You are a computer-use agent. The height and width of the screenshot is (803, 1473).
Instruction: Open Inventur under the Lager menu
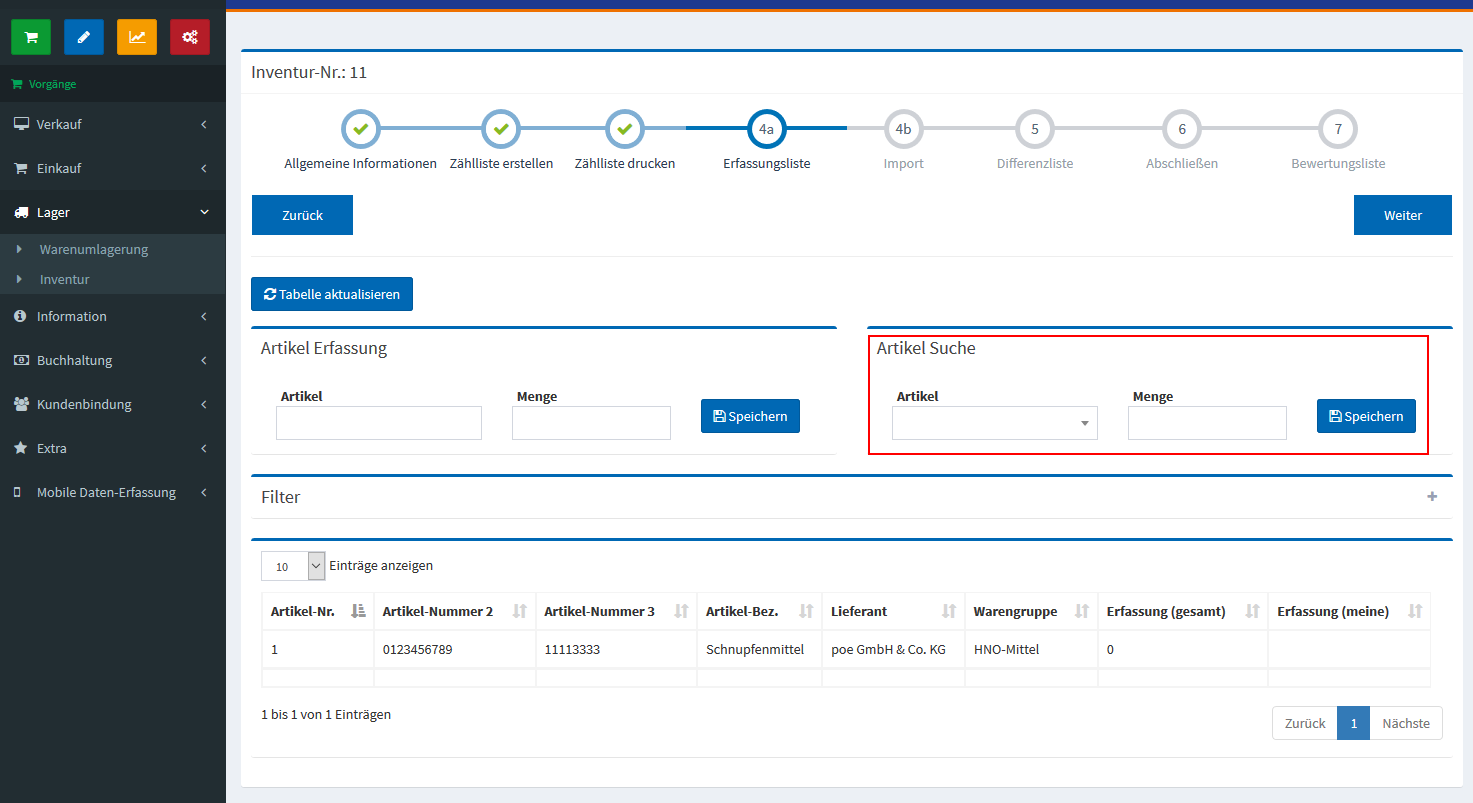[x=64, y=279]
